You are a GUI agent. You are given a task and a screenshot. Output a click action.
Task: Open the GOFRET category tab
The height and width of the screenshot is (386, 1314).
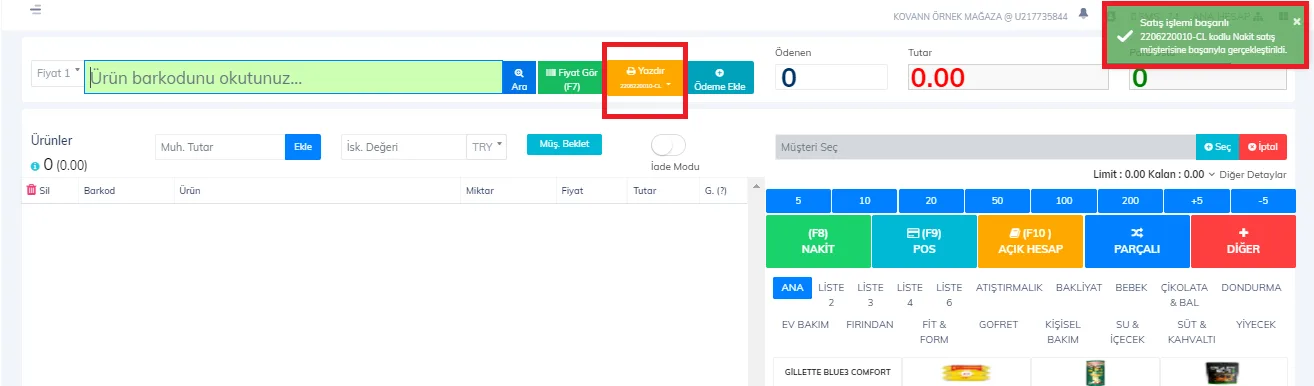pos(998,325)
